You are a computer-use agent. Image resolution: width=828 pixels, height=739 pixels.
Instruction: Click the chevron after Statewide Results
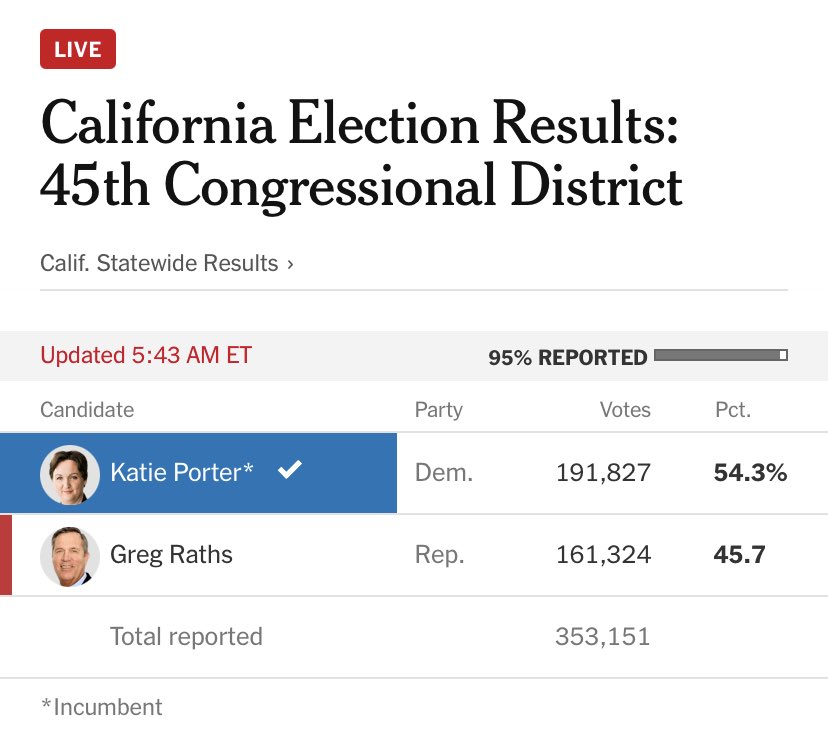290,264
